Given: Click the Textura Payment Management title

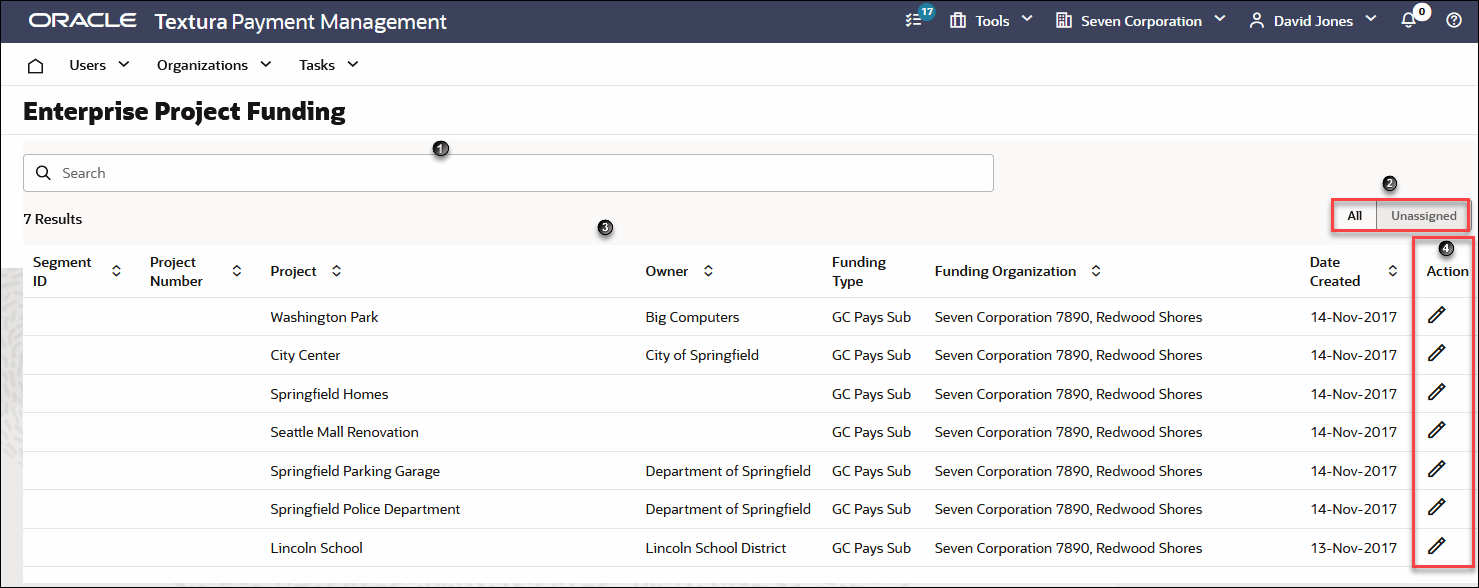Looking at the screenshot, I should (x=301, y=21).
